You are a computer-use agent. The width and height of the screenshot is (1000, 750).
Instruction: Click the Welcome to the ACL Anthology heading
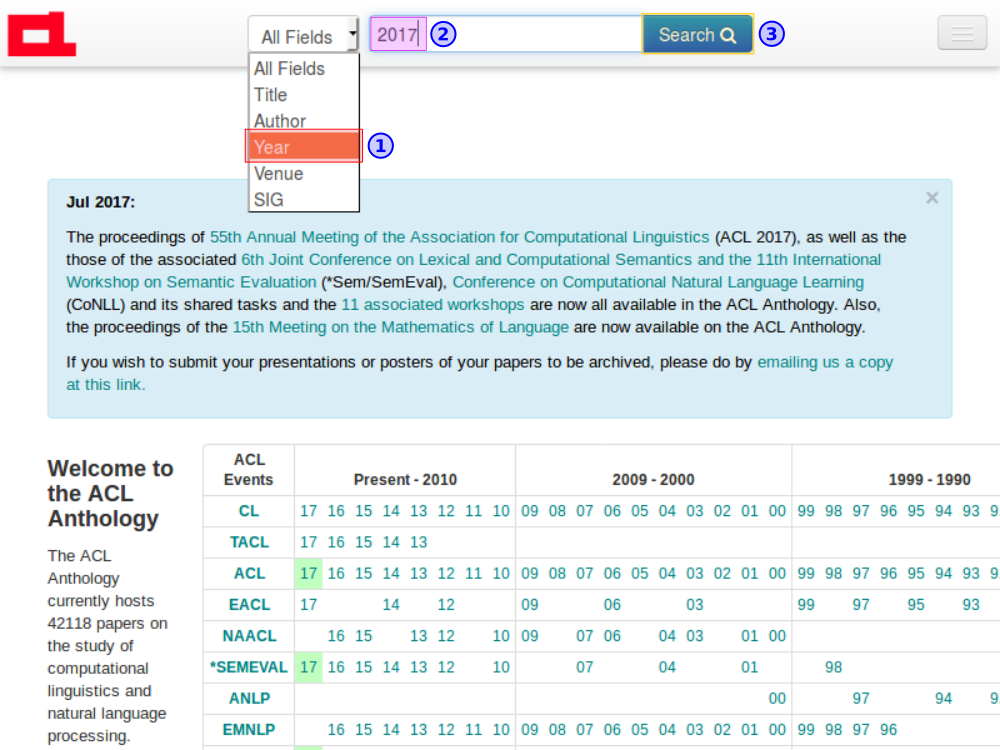click(x=110, y=494)
